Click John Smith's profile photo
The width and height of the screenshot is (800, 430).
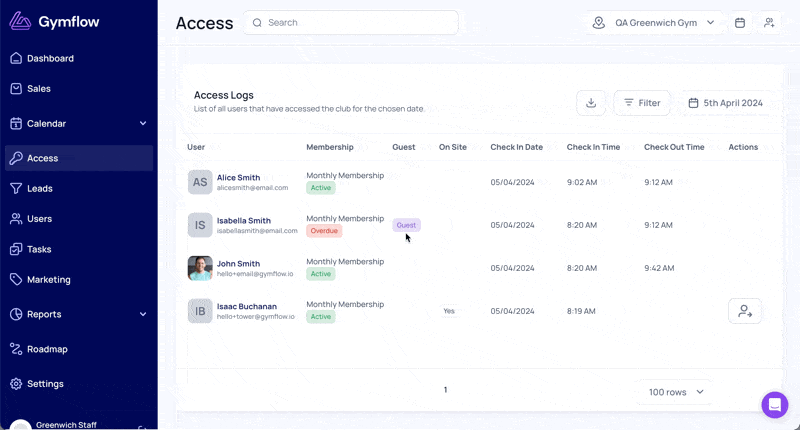pos(200,268)
